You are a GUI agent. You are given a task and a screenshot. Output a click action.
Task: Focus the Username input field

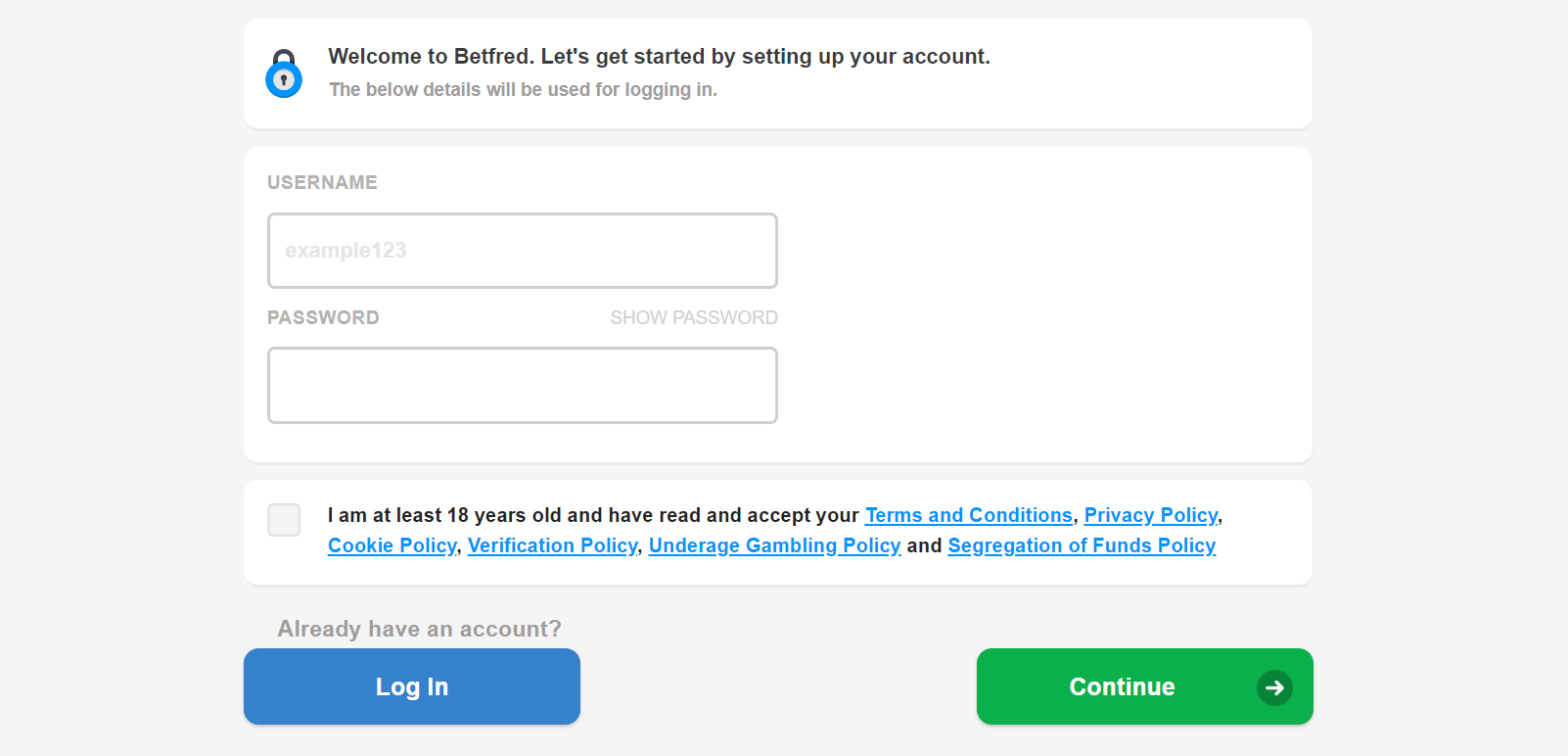[x=523, y=251]
